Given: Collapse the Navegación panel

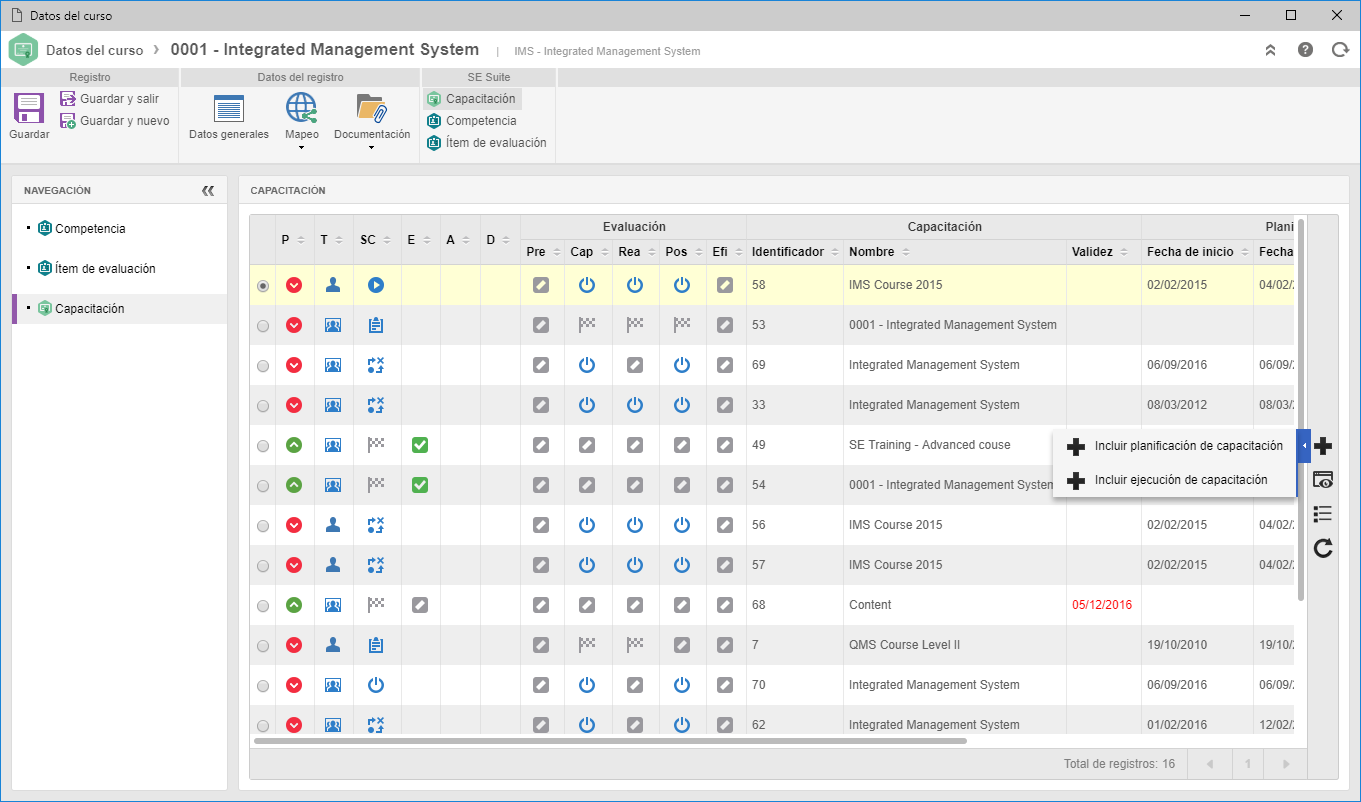Looking at the screenshot, I should pyautogui.click(x=208, y=190).
